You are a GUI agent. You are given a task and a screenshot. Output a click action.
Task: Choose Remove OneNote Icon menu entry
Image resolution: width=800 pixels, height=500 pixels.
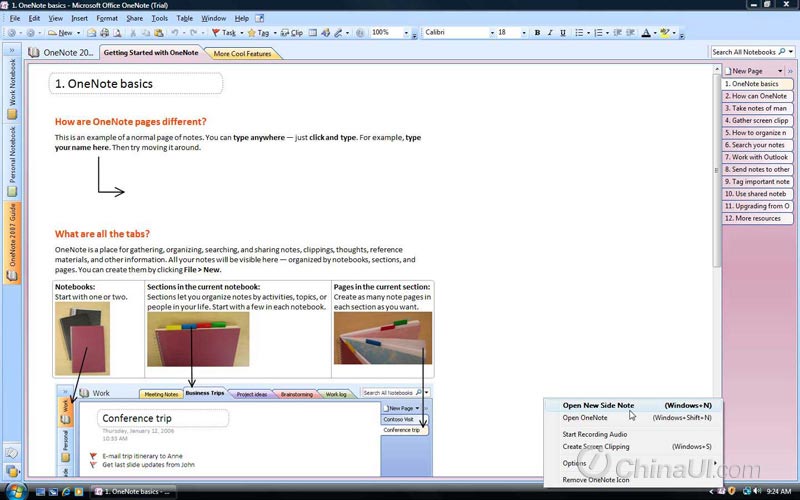coord(634,480)
